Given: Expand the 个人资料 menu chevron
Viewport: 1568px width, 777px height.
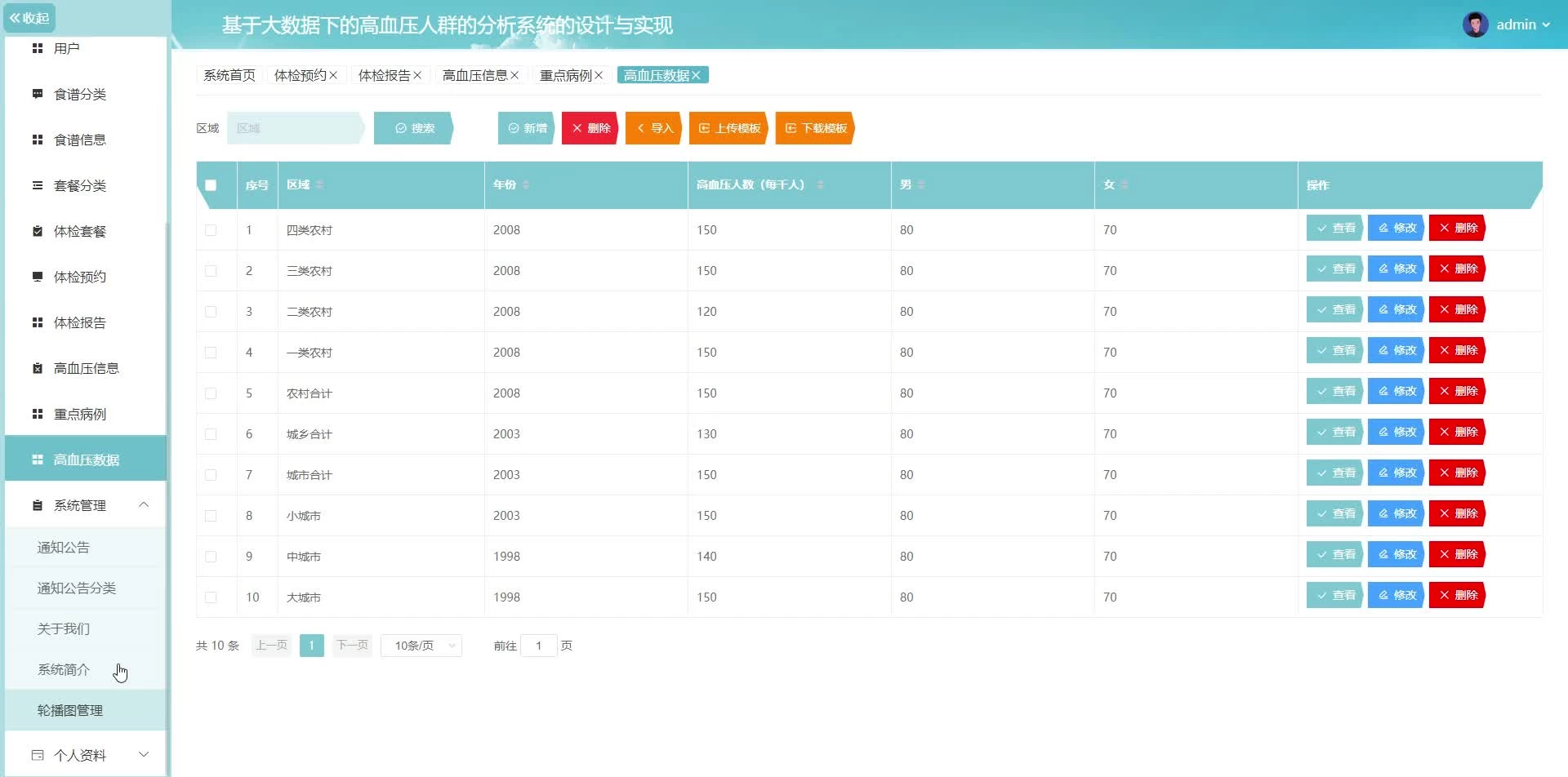Looking at the screenshot, I should pos(144,755).
